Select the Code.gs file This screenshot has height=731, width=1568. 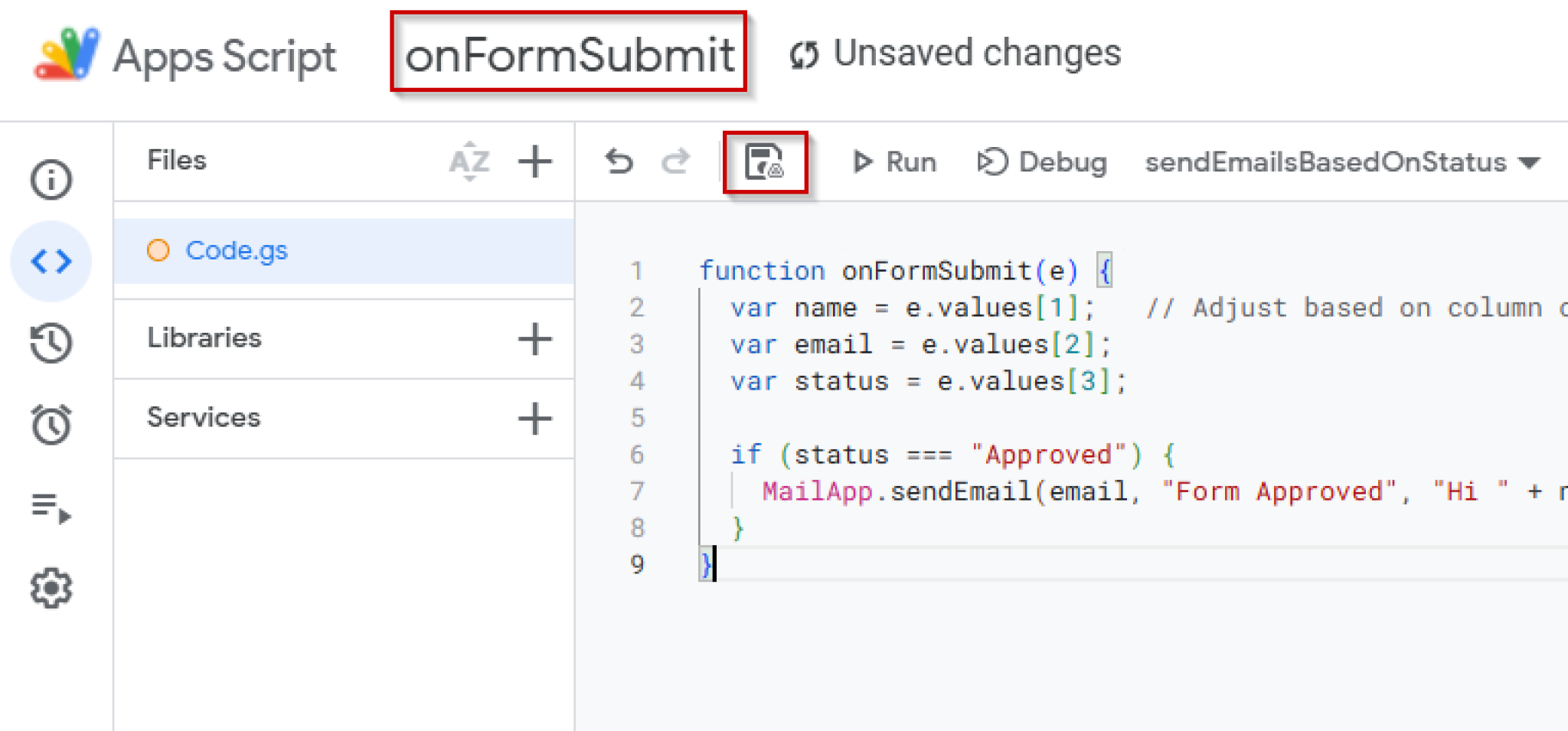tap(237, 250)
